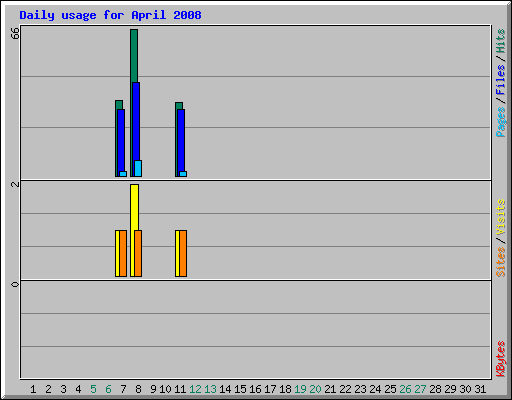Image resolution: width=512 pixels, height=400 pixels.
Task: Click day label '17' on the x-axis
Action: click(x=270, y=389)
